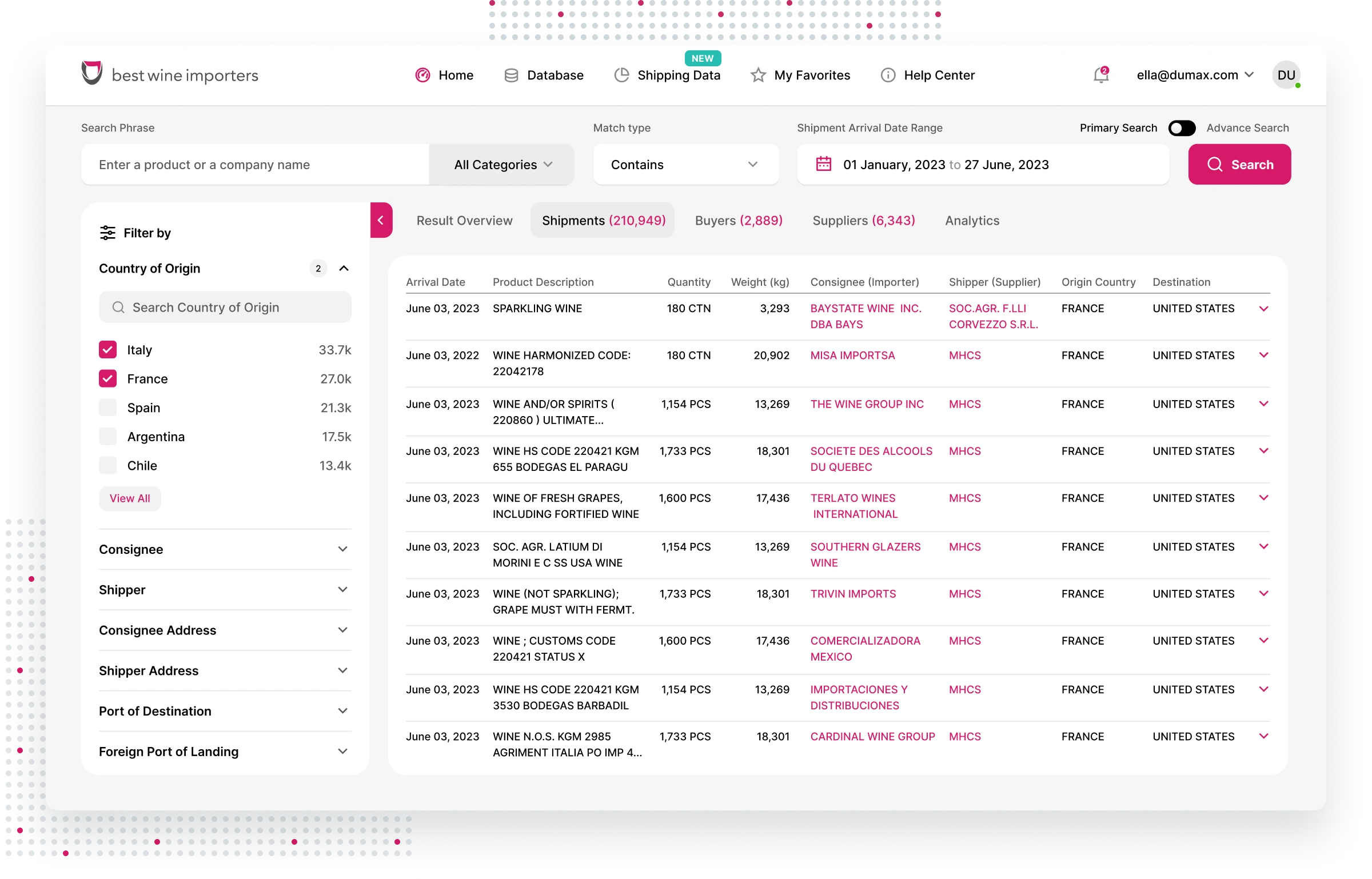Click the Database stack icon
The image size is (1372, 879).
(511, 75)
